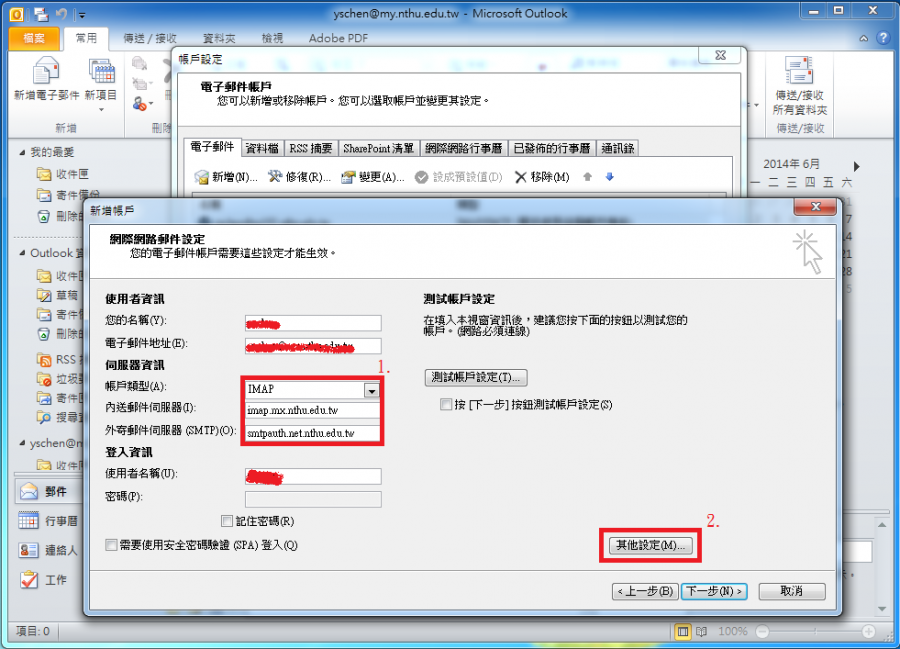Select the RSS 摘要 tab in Account Settings

pyautogui.click(x=310, y=148)
